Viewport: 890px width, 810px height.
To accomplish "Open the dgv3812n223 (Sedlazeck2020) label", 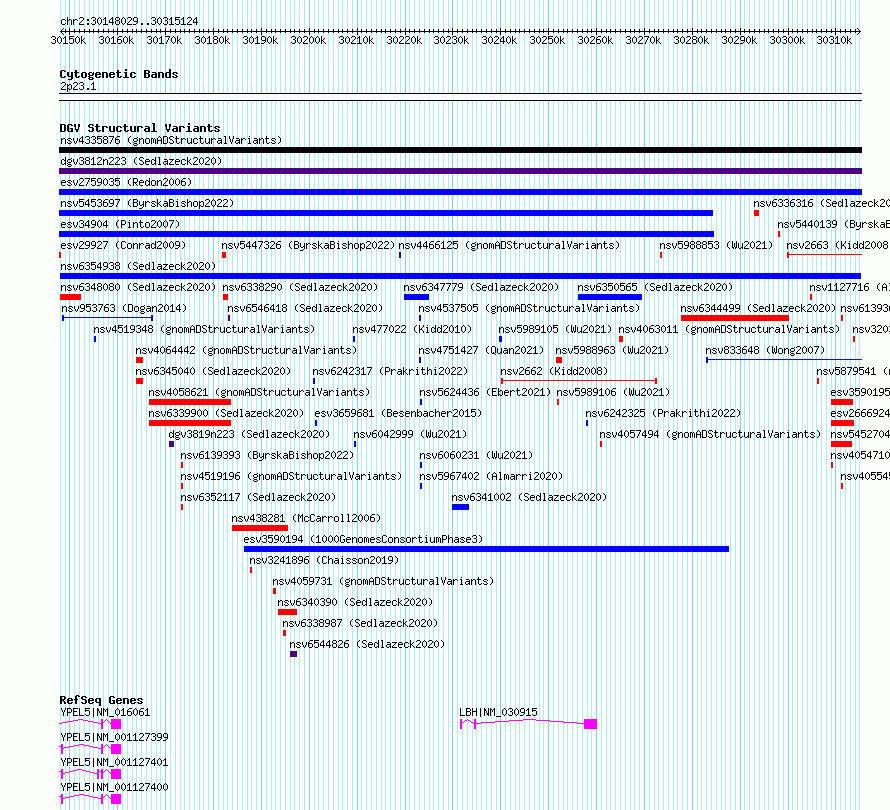I will click(x=141, y=161).
